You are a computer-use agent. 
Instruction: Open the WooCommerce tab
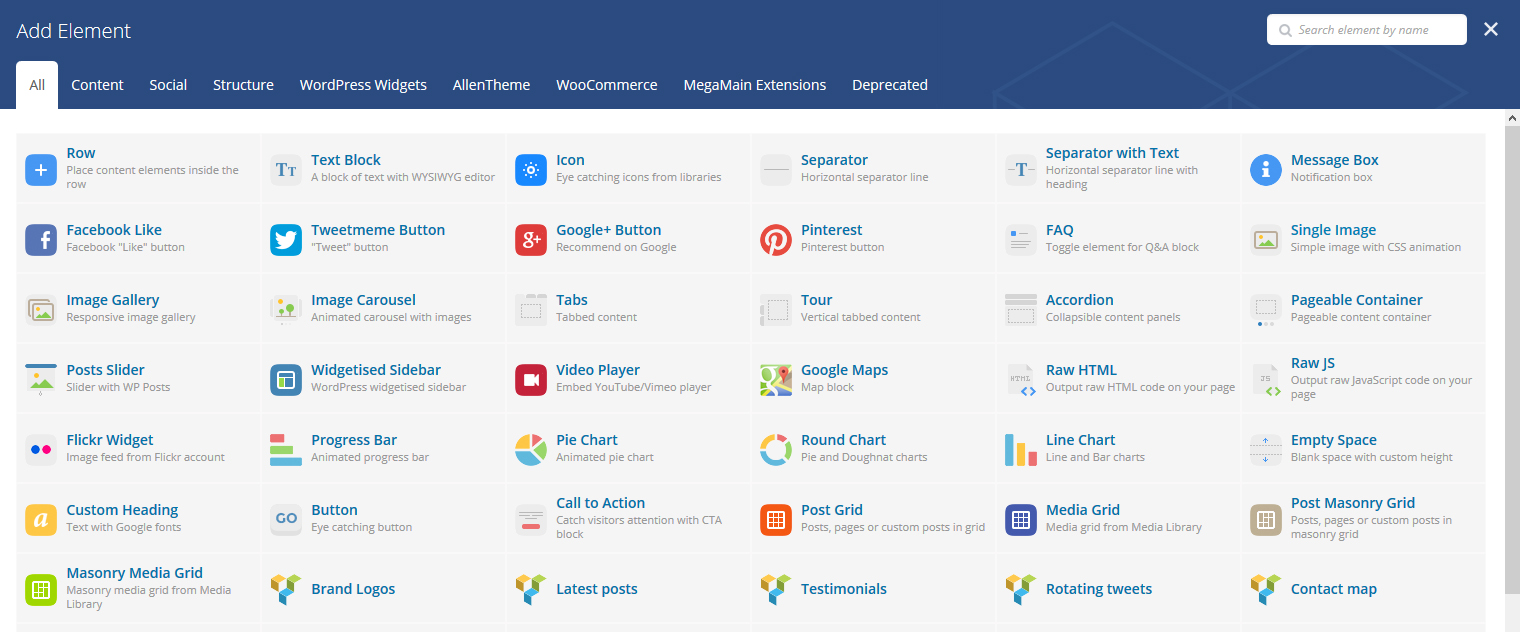[x=607, y=85]
